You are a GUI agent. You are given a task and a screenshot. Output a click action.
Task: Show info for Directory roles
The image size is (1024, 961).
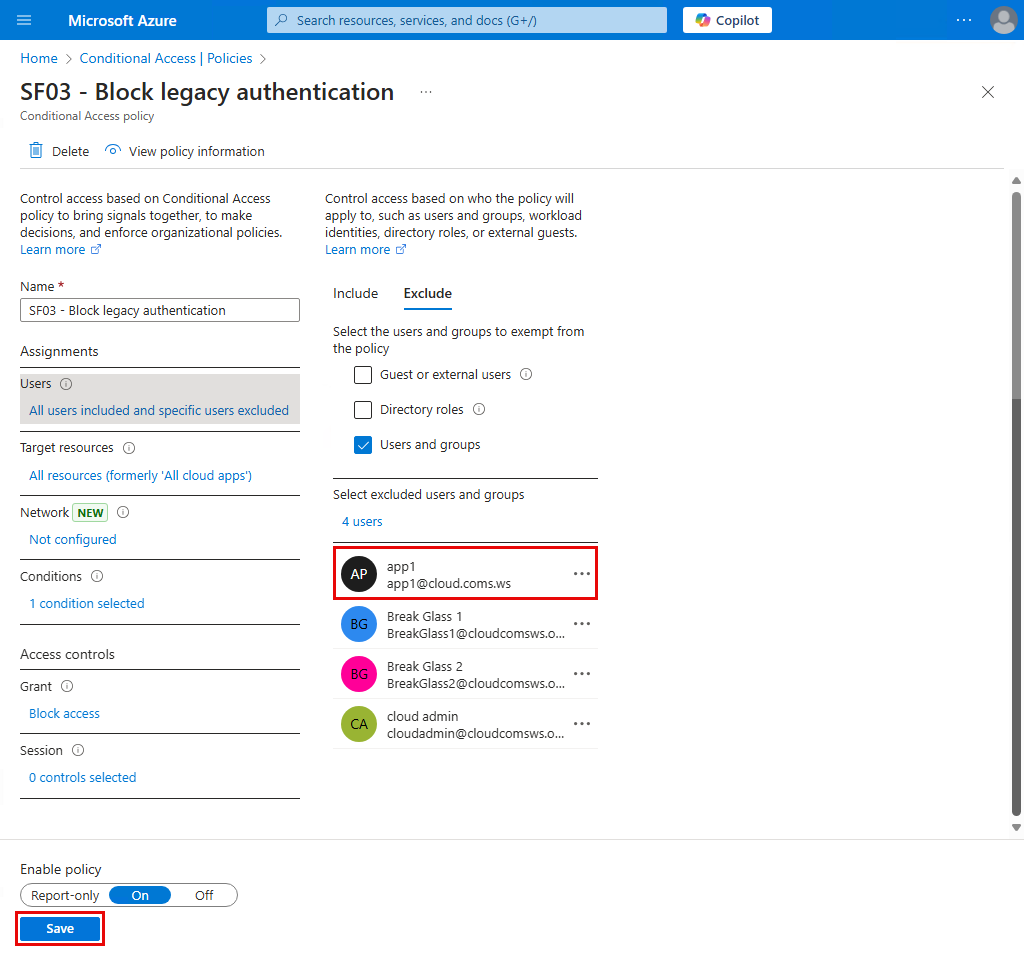479,409
